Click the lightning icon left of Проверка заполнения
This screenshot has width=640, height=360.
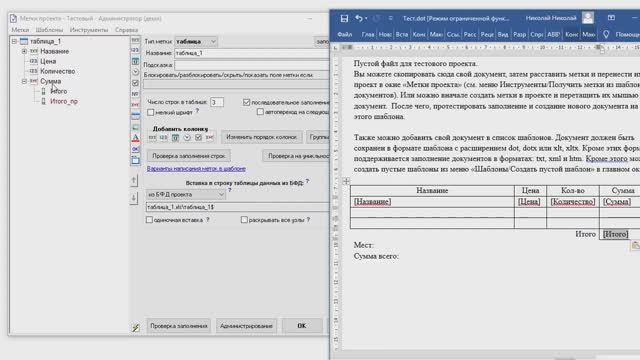pos(136,327)
